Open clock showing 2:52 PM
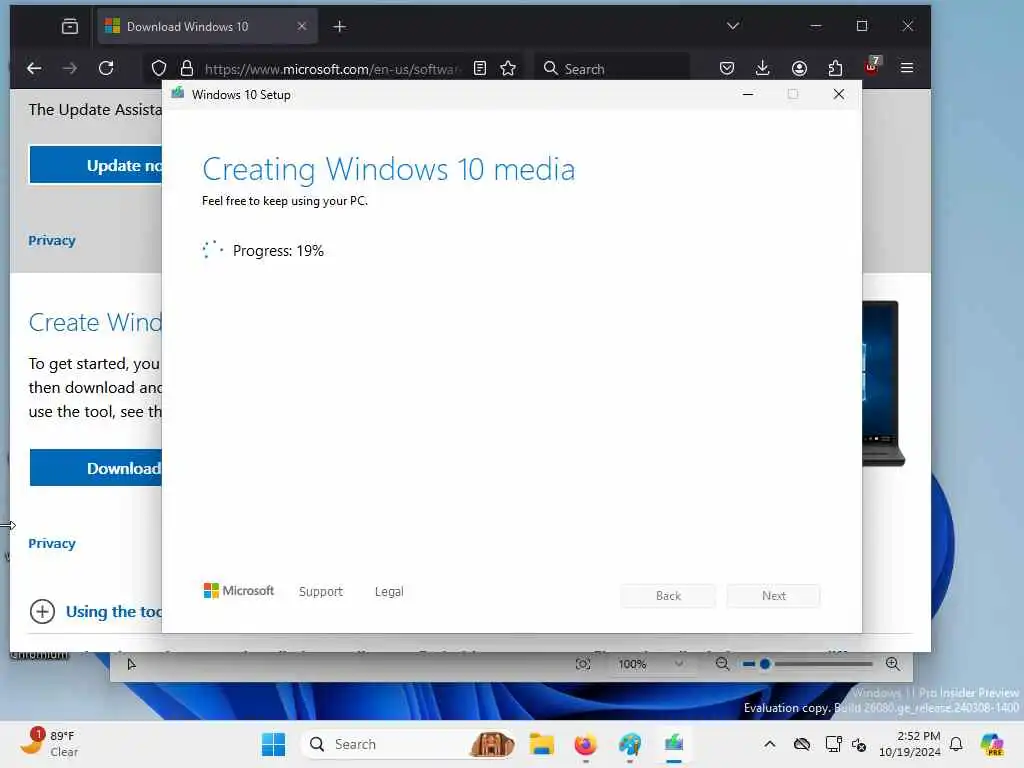Viewport: 1024px width, 768px height. click(910, 744)
